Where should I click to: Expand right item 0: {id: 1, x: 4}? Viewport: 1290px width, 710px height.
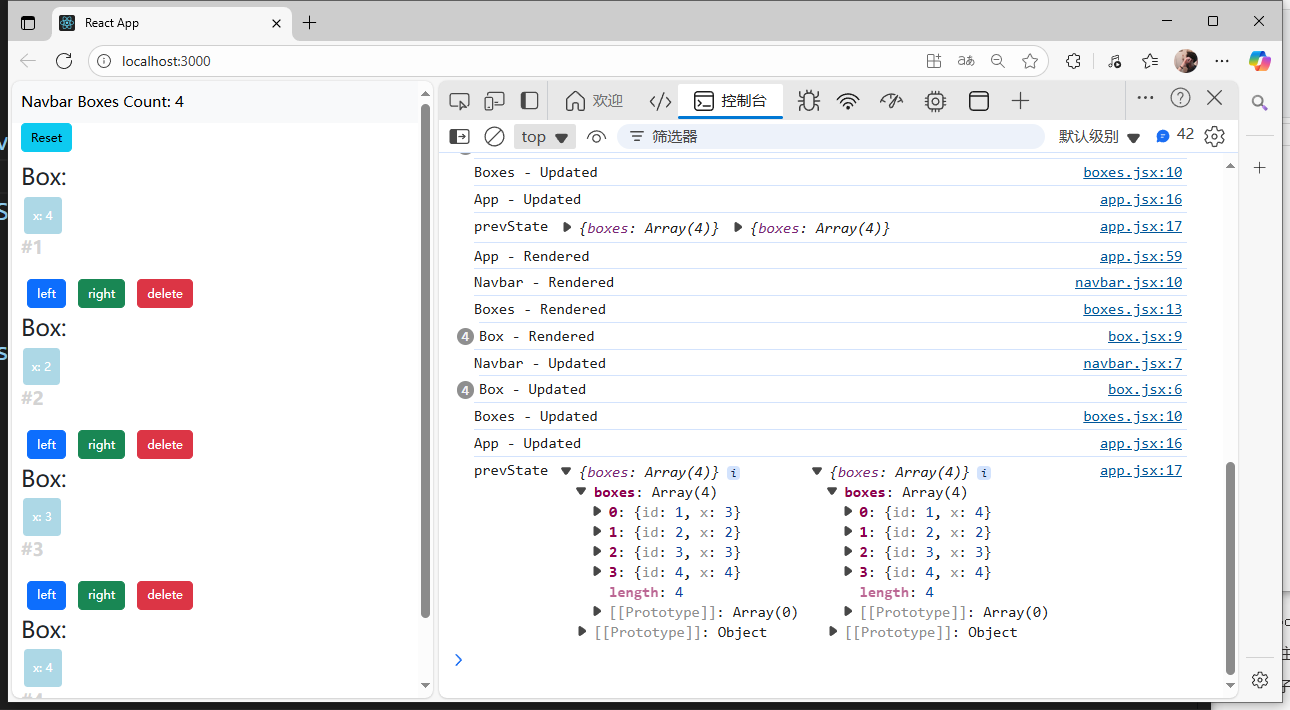pyautogui.click(x=849, y=512)
